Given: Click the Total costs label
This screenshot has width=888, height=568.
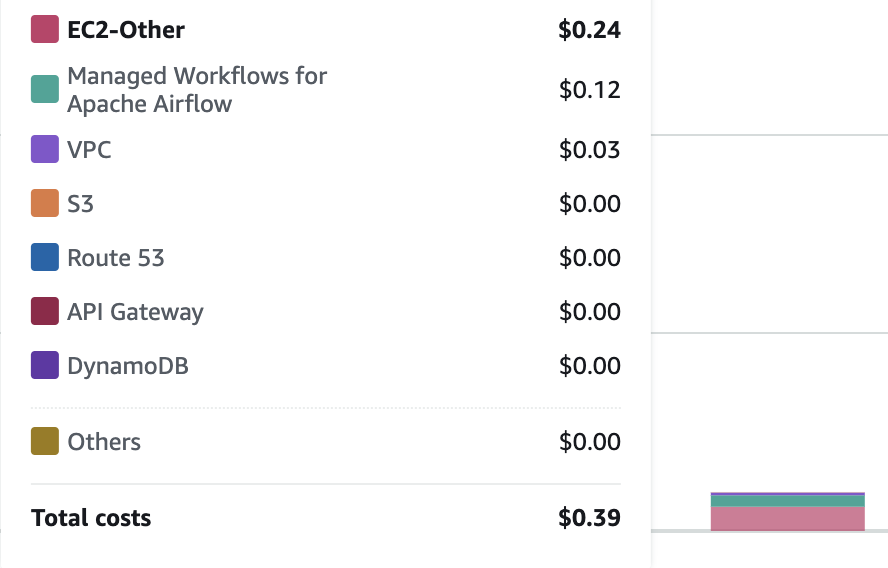Looking at the screenshot, I should (91, 518).
